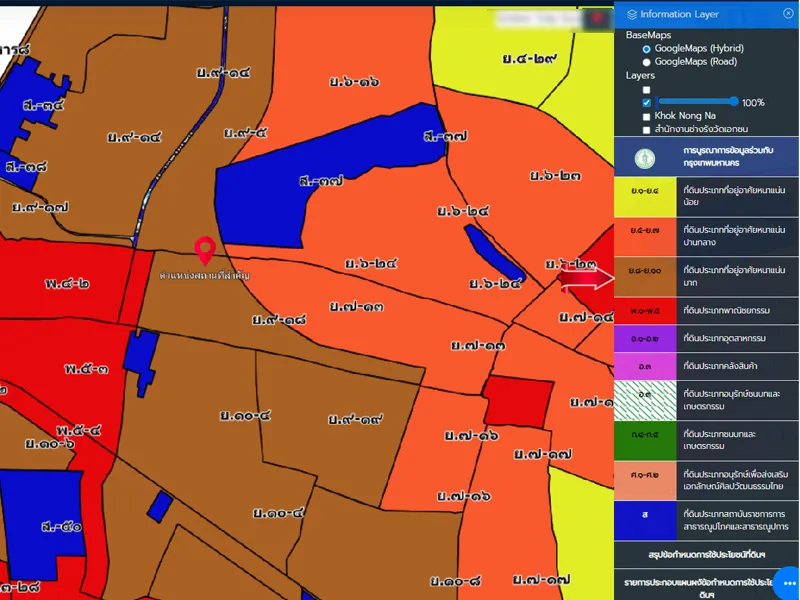Enable the Khok Nong Na layer

click(x=647, y=116)
